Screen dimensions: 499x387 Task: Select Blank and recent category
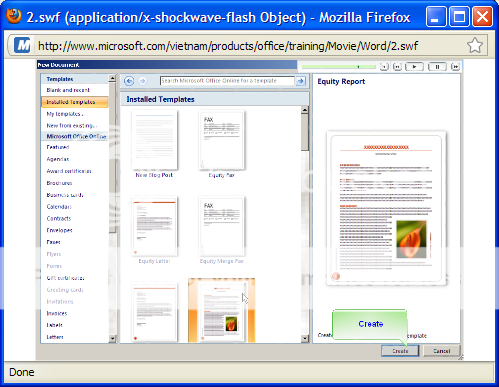click(68, 90)
